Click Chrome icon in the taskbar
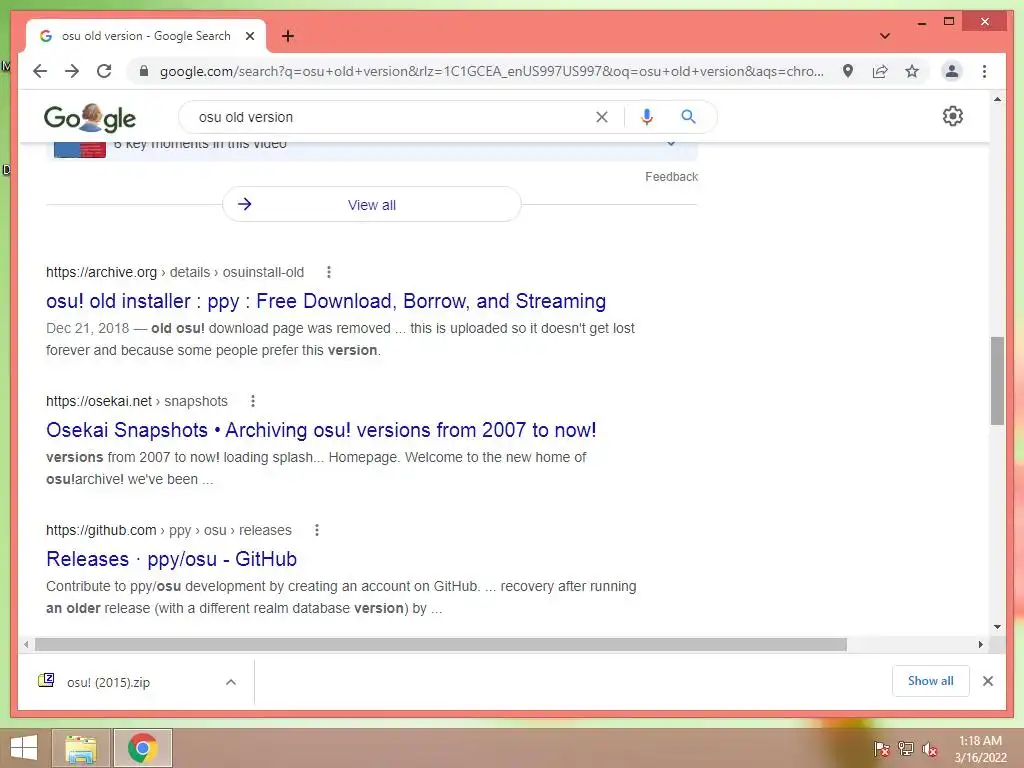 pos(142,748)
